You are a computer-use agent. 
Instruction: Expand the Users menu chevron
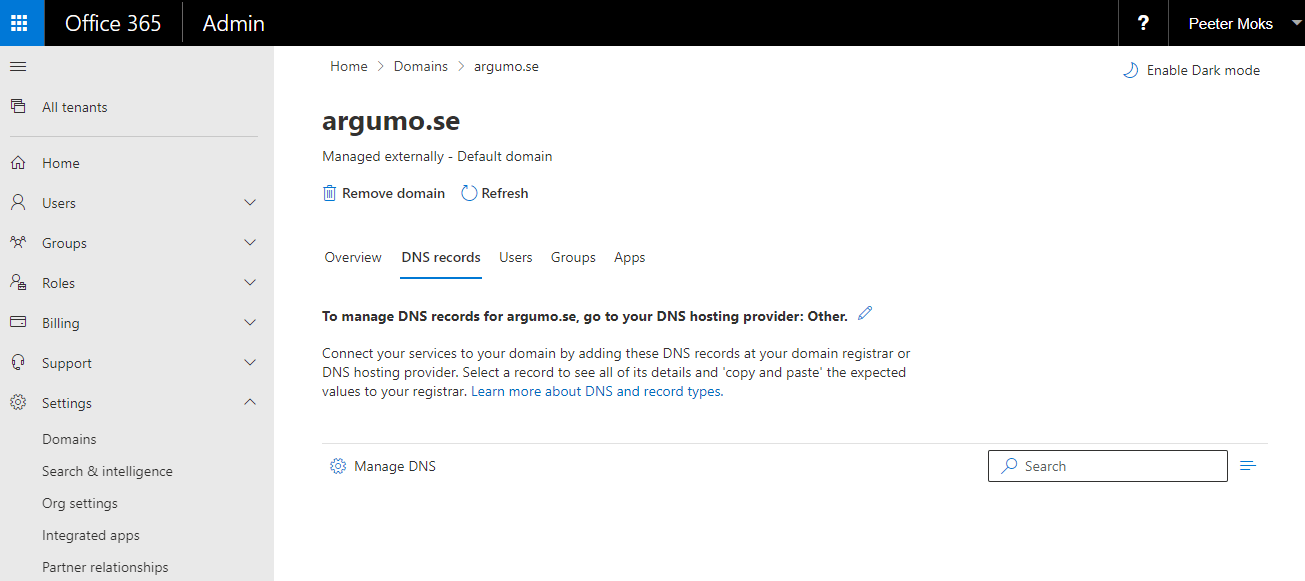[250, 203]
